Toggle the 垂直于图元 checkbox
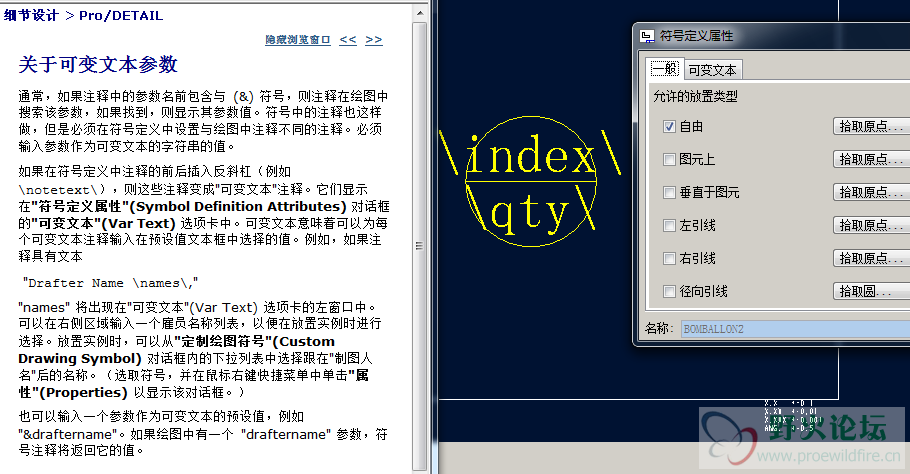Screen dimensions: 910x474 [x=669, y=193]
